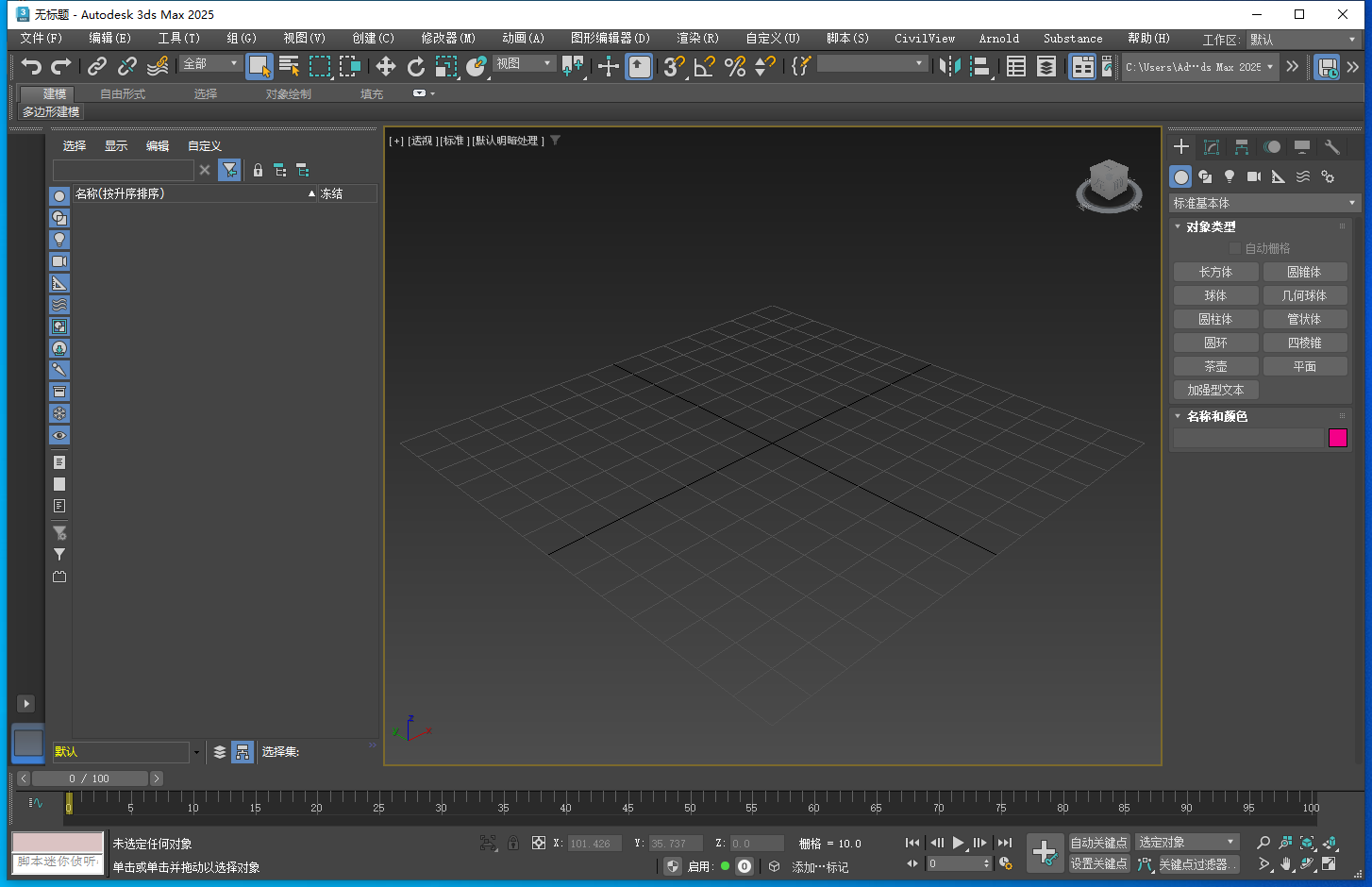Select the Rotate tool in toolbar
The width and height of the screenshot is (1372, 887).
point(416,66)
